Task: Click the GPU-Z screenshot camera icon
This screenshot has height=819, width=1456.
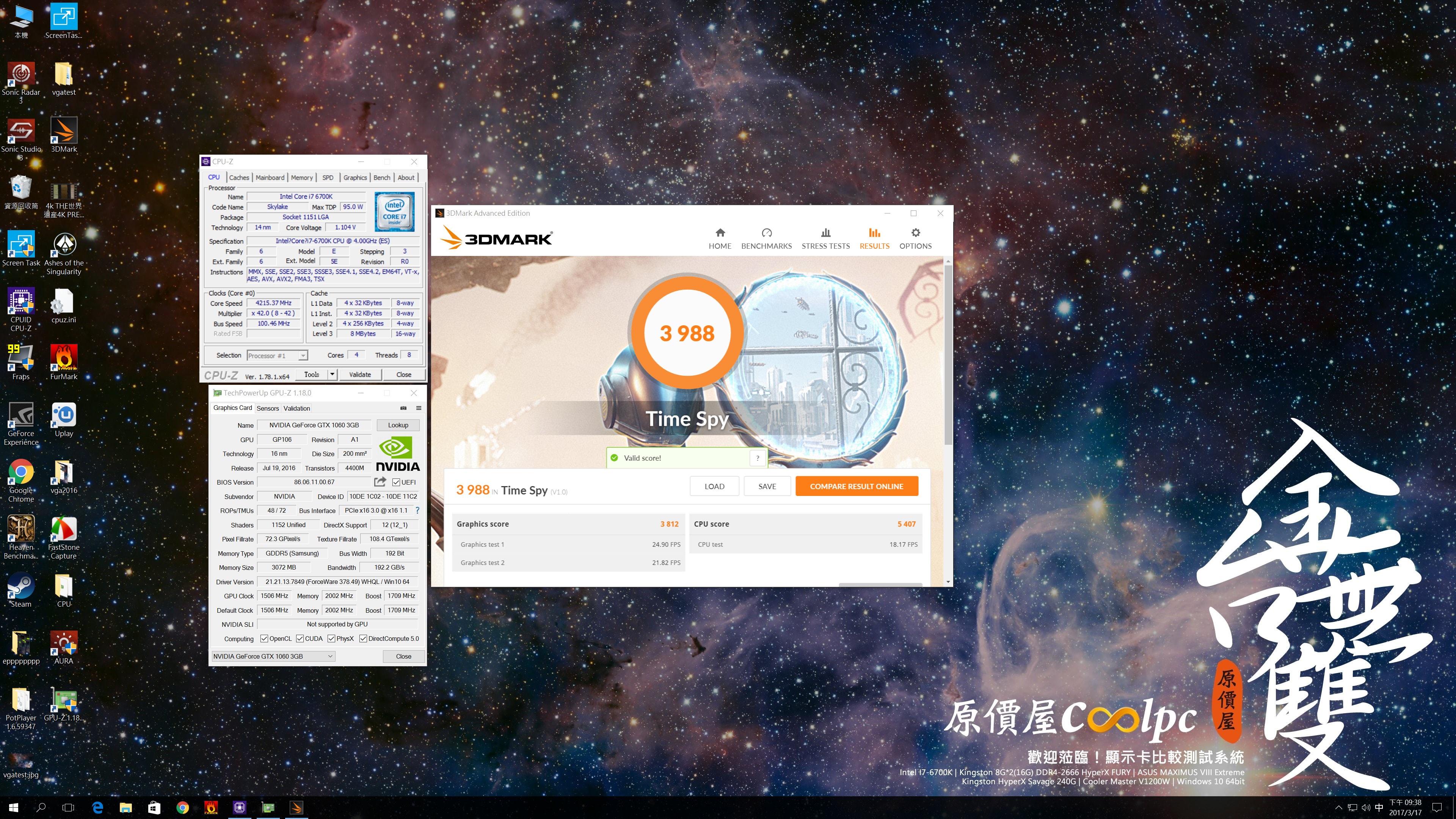Action: click(403, 408)
